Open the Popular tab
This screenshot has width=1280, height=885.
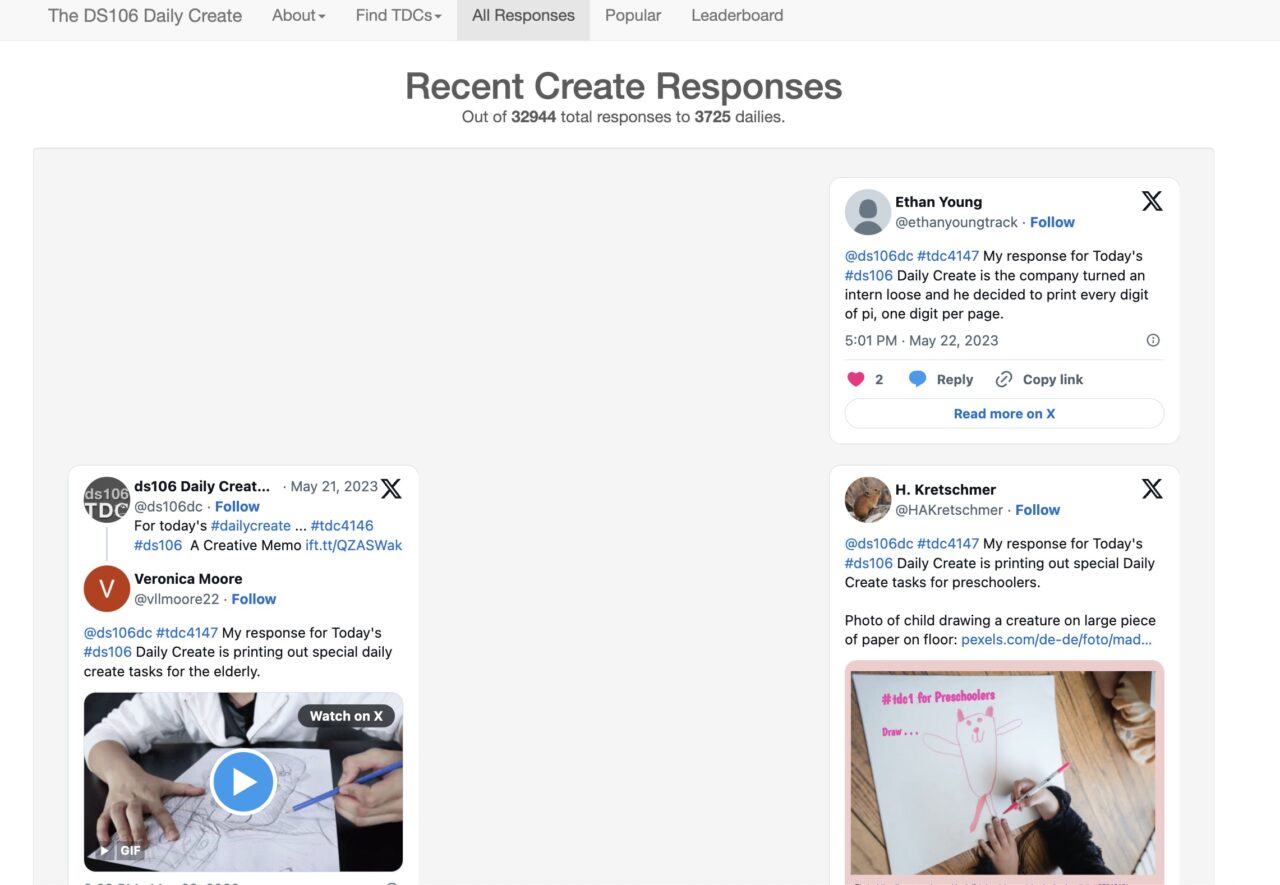point(632,16)
